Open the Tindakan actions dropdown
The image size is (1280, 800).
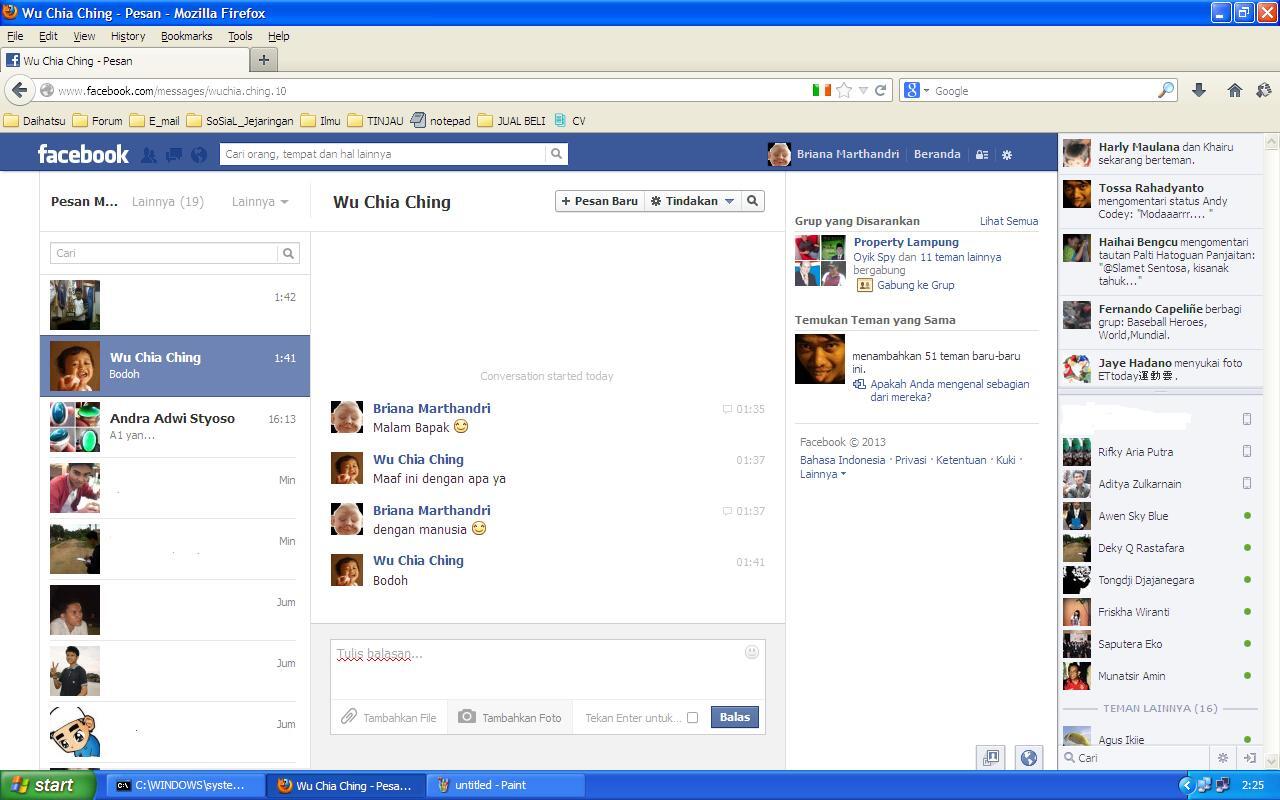[693, 201]
